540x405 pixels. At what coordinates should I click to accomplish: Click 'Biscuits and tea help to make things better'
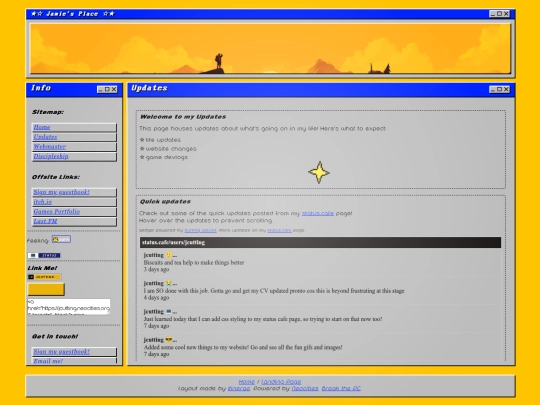[194, 262]
